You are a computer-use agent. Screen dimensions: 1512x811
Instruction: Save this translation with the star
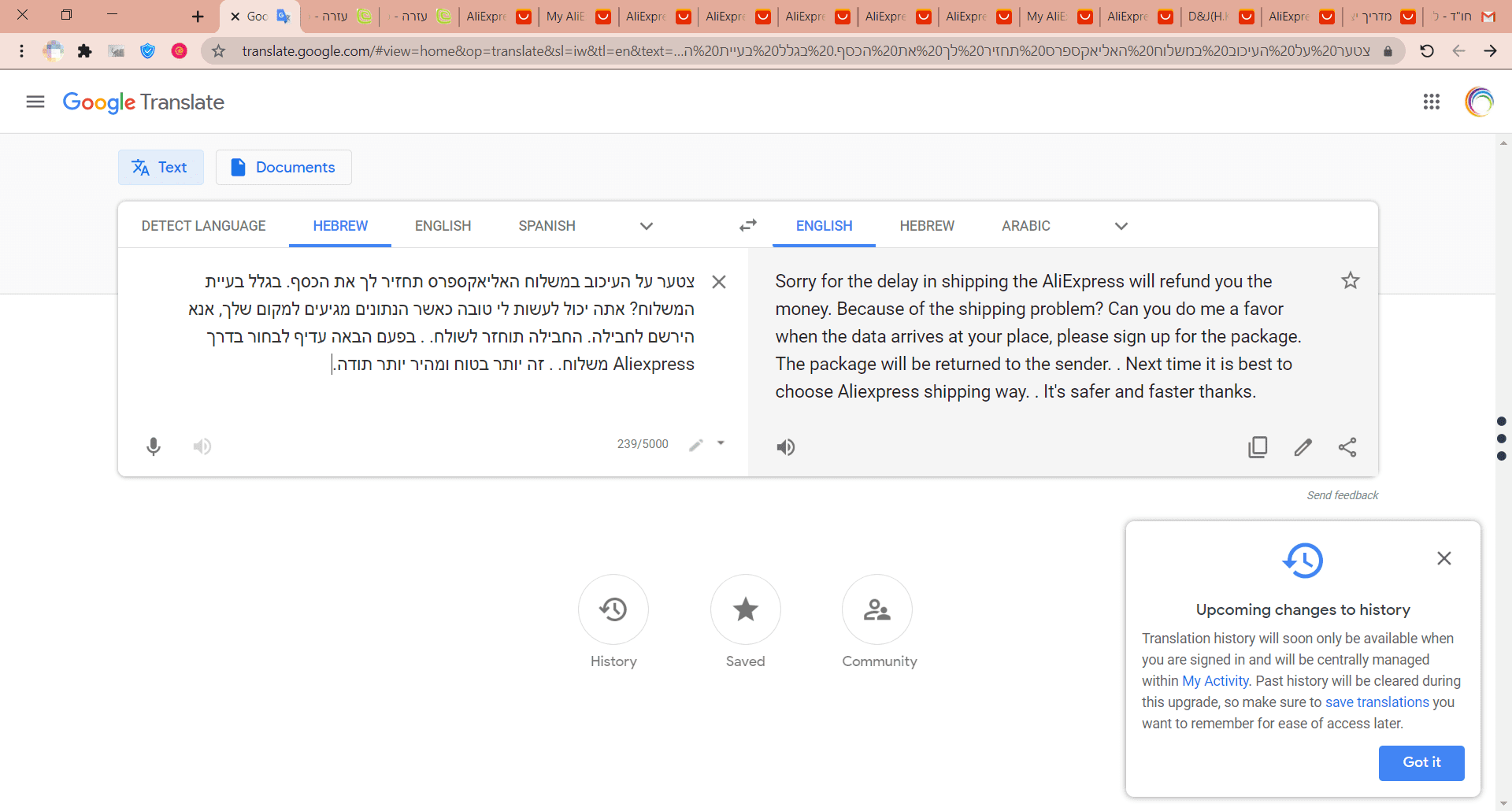tap(1350, 280)
